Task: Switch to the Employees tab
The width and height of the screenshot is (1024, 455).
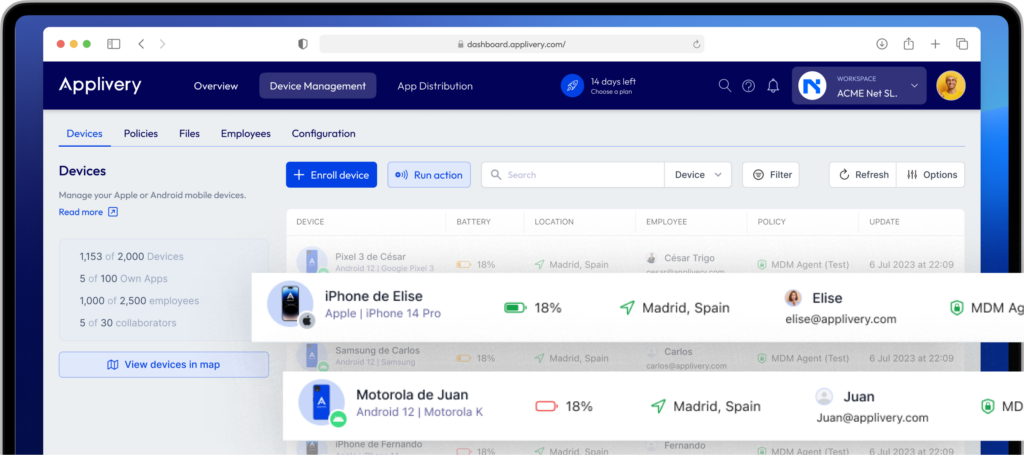Action: pyautogui.click(x=246, y=133)
